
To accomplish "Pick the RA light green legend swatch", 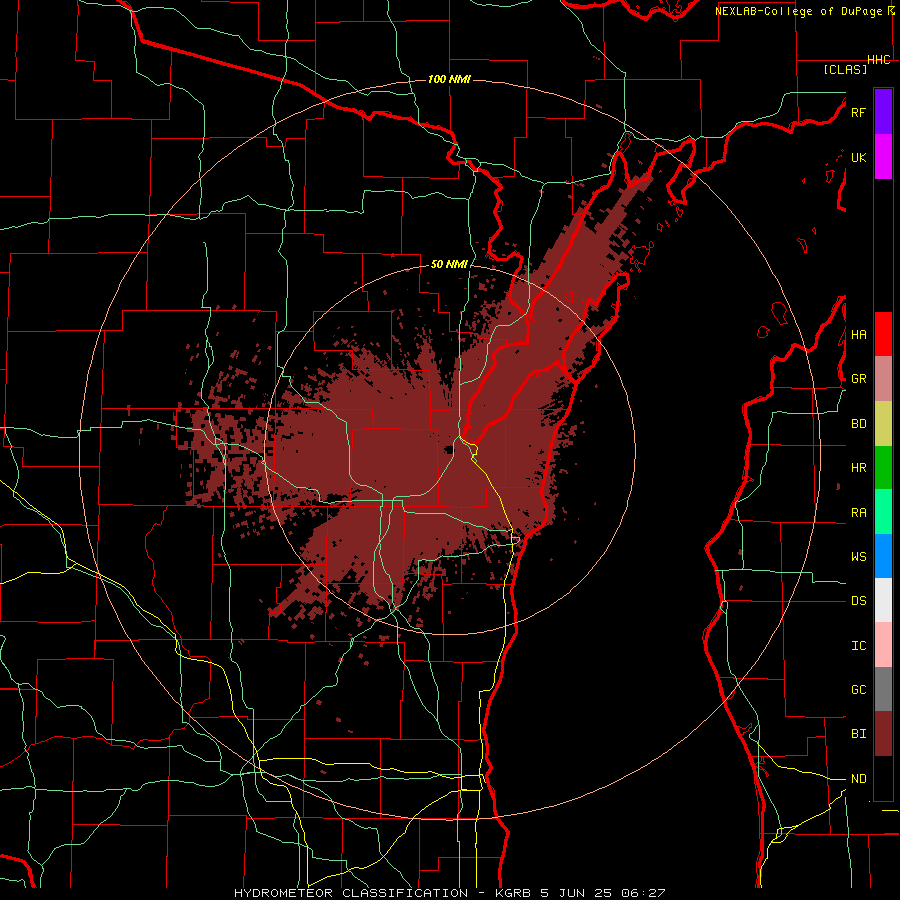I will click(883, 512).
